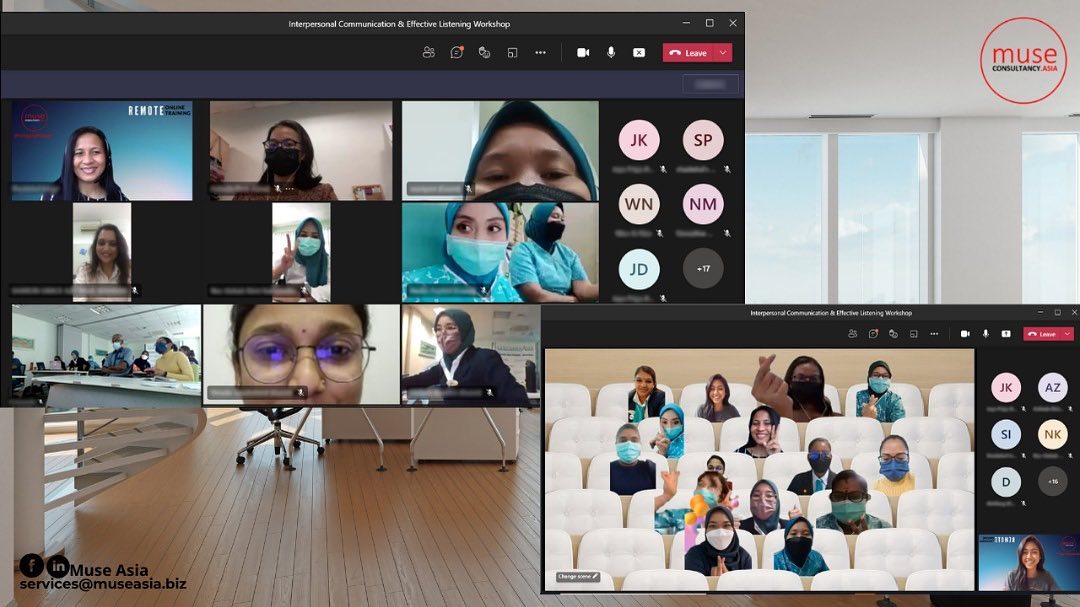Toggle the camera in the lower-right meeting window
Image resolution: width=1080 pixels, height=607 pixels.
(x=965, y=333)
